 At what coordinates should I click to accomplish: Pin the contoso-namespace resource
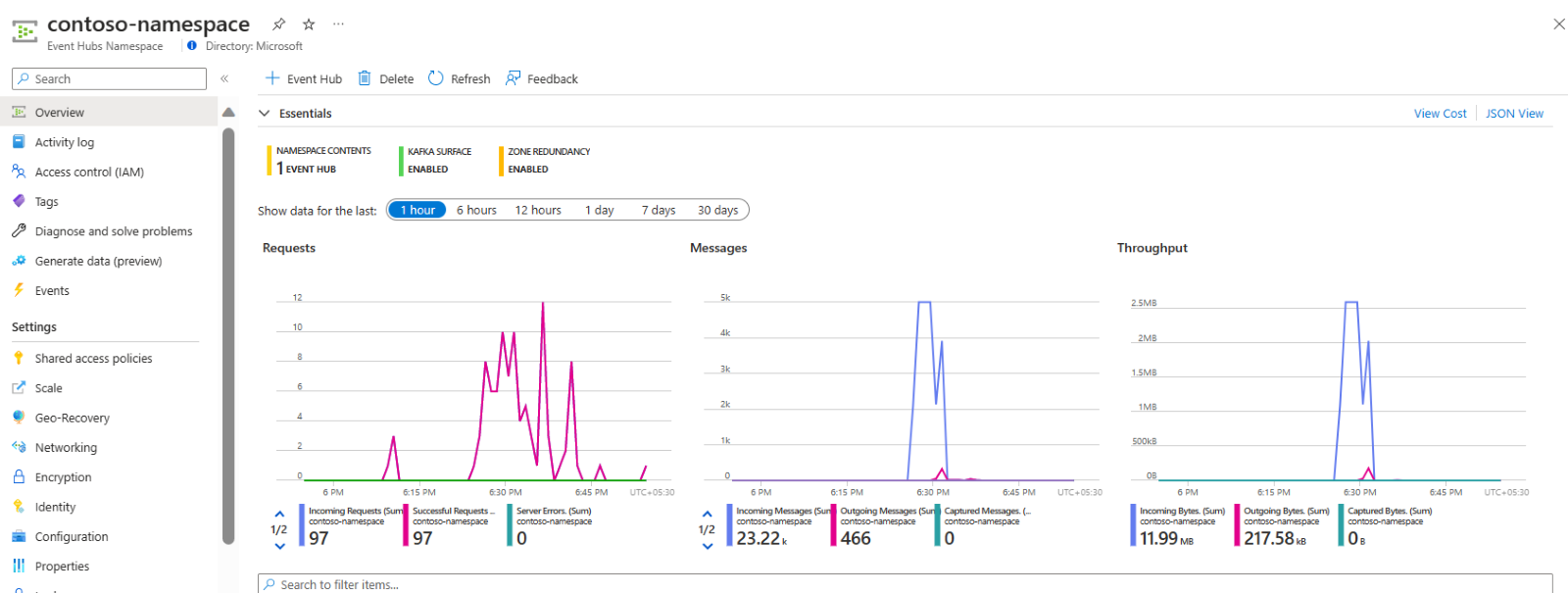[x=279, y=25]
